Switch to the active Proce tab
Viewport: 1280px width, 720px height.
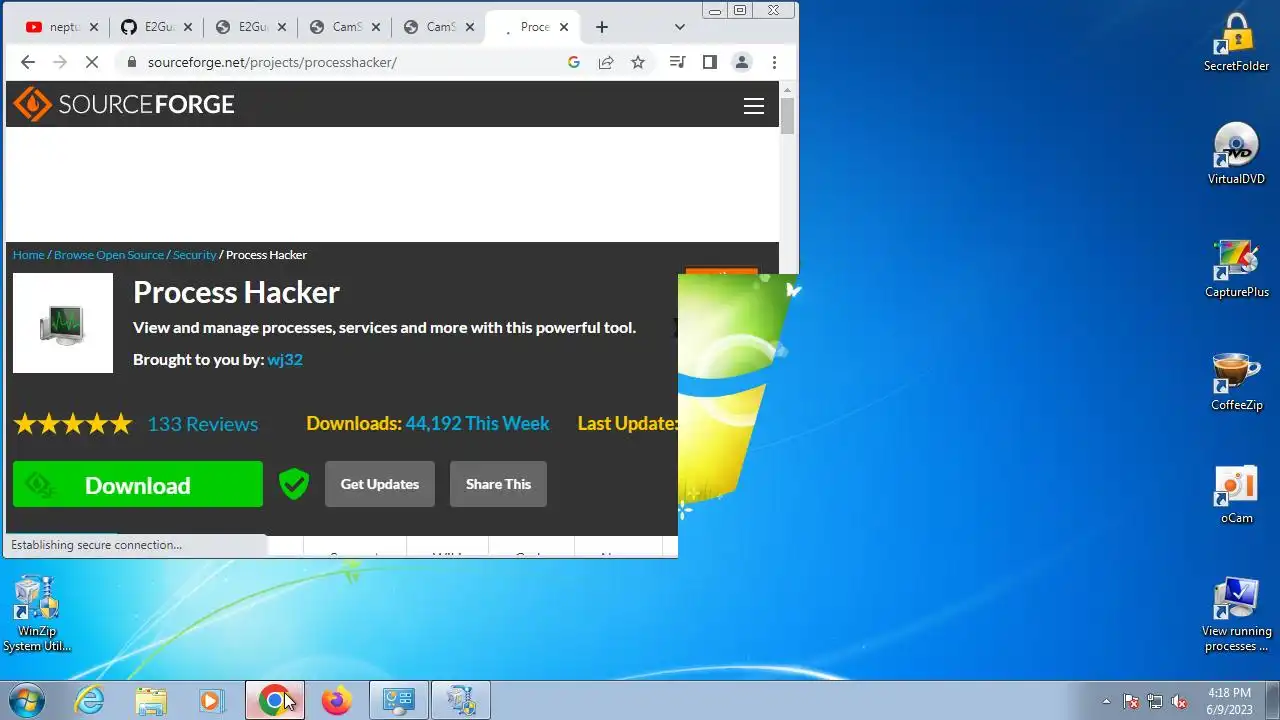click(530, 27)
